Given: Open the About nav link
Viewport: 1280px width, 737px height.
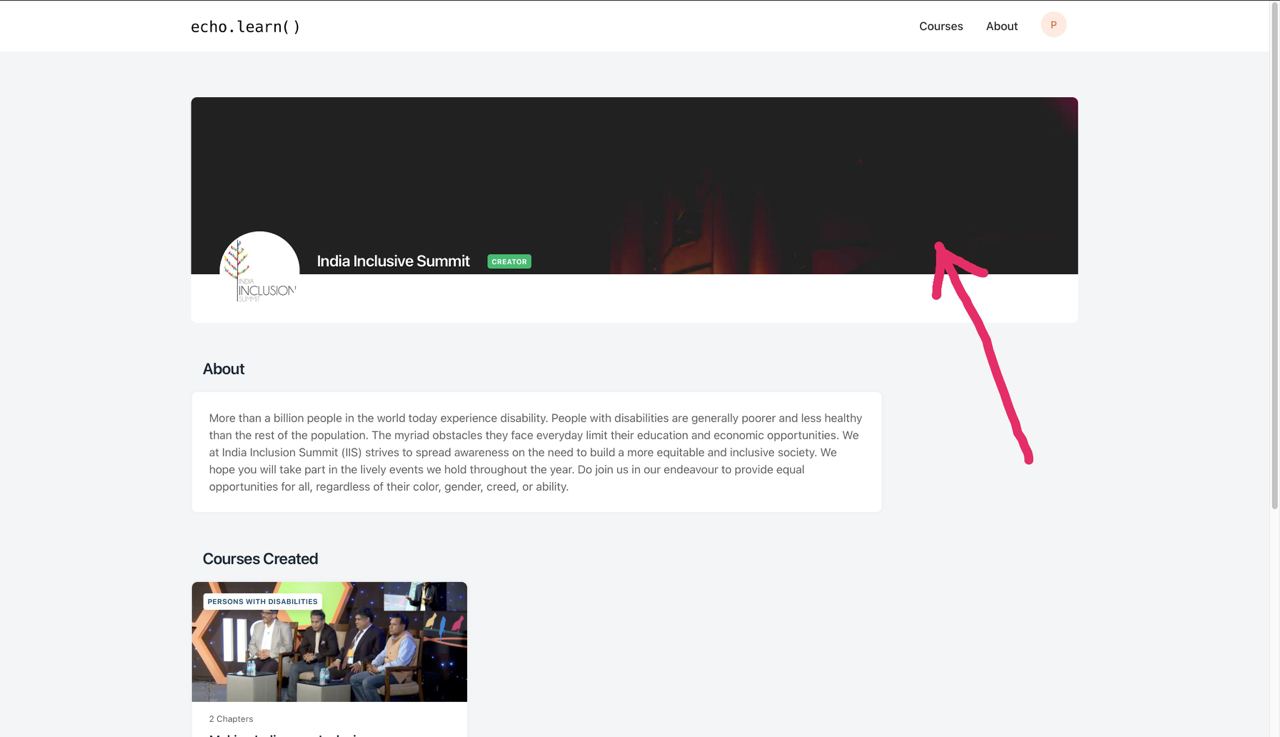Looking at the screenshot, I should coord(1002,26).
